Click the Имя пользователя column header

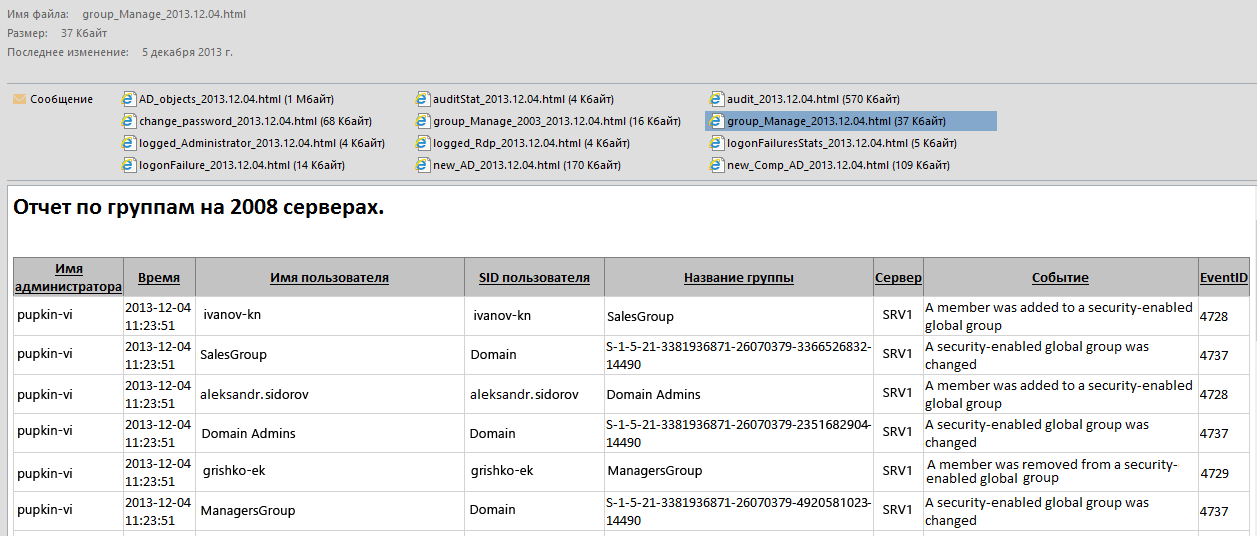click(x=329, y=277)
